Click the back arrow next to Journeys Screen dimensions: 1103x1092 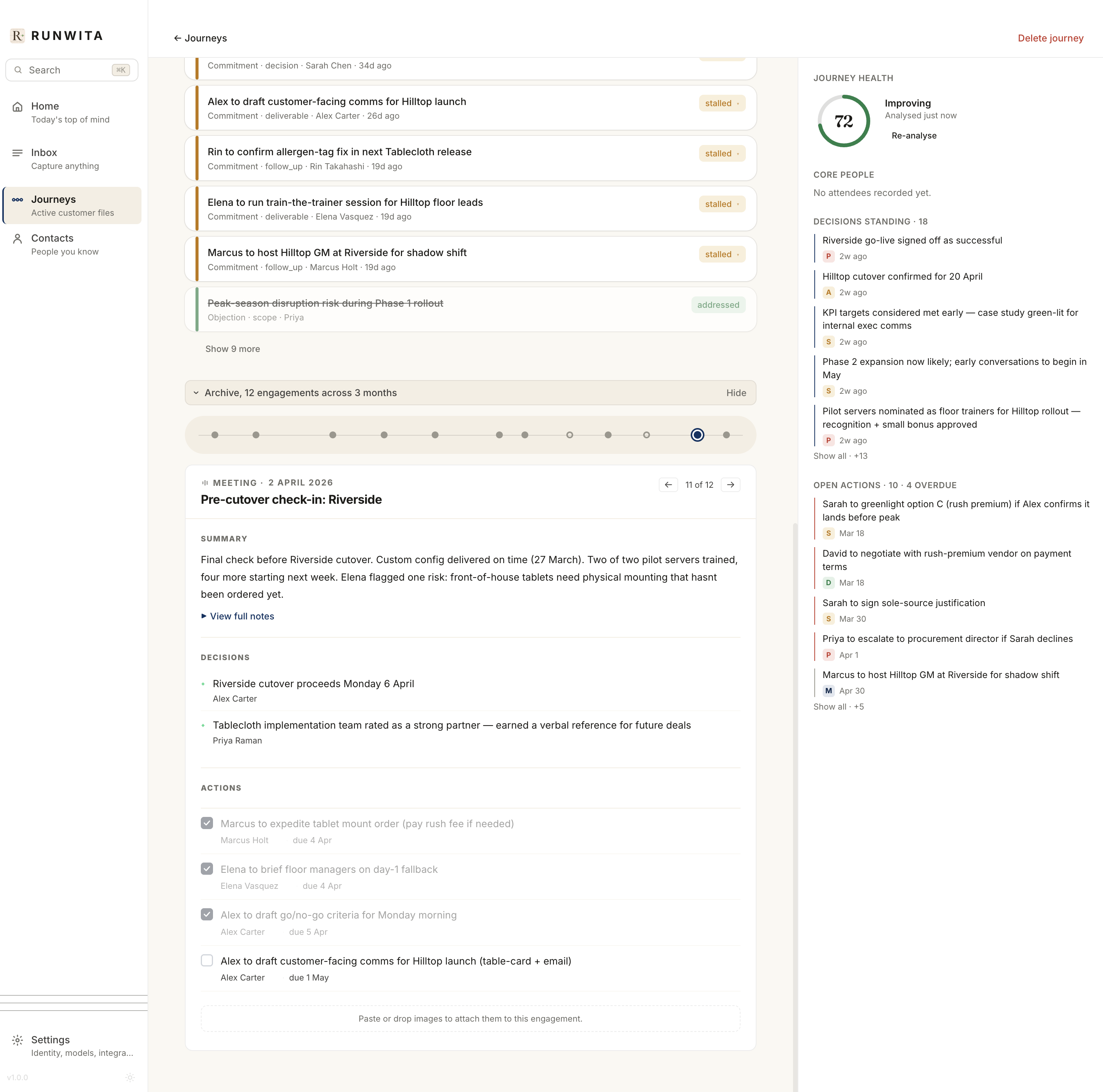(x=177, y=38)
